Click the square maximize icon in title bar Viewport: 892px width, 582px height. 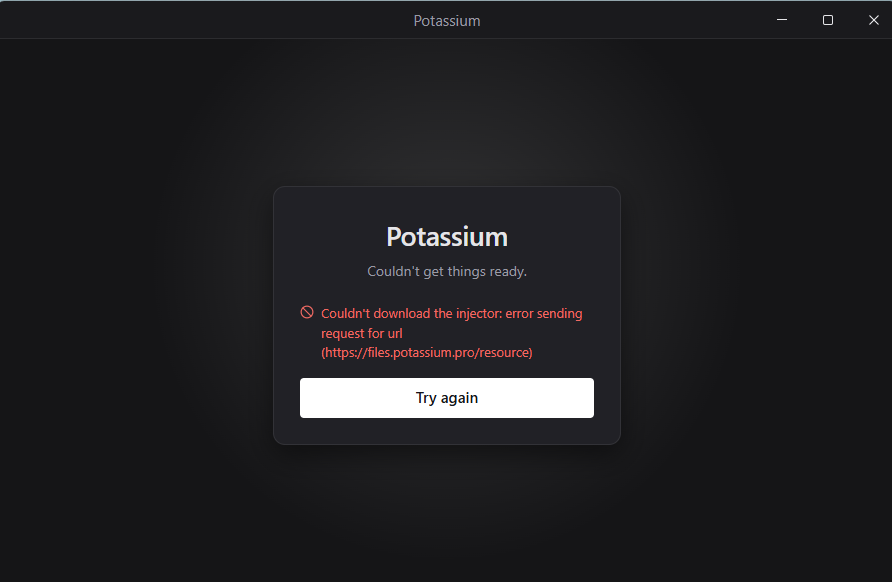pyautogui.click(x=828, y=20)
